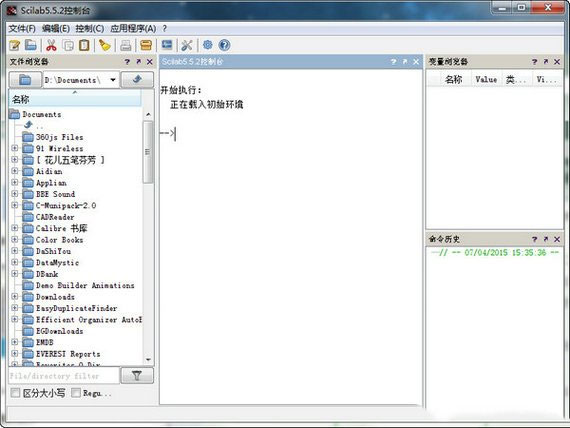The width and height of the screenshot is (570, 428).
Task: Close the file browser panel
Action: 149,61
